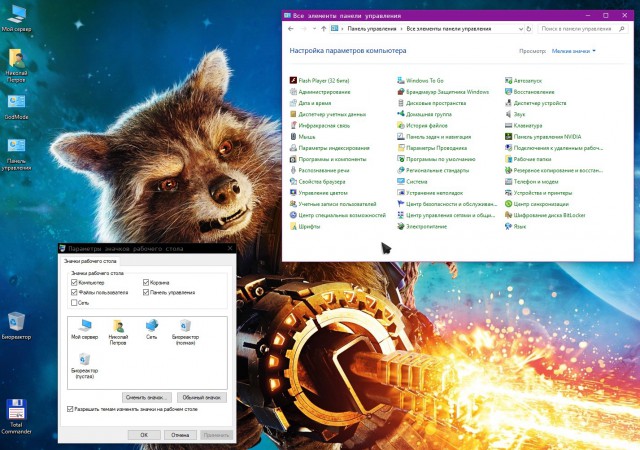Open Региональные стандарты
The image size is (640, 450).
(433, 170)
